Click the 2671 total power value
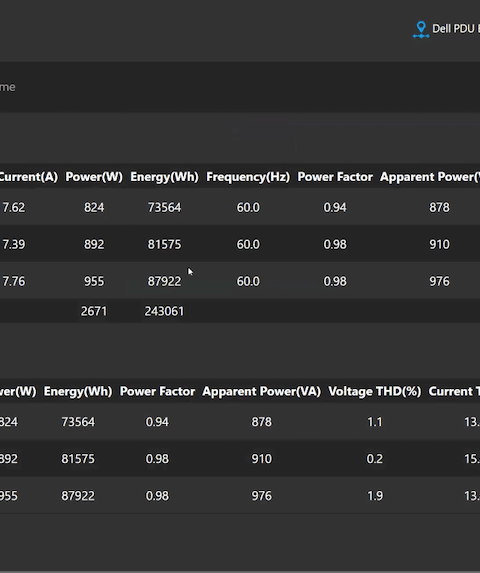 [x=94, y=311]
